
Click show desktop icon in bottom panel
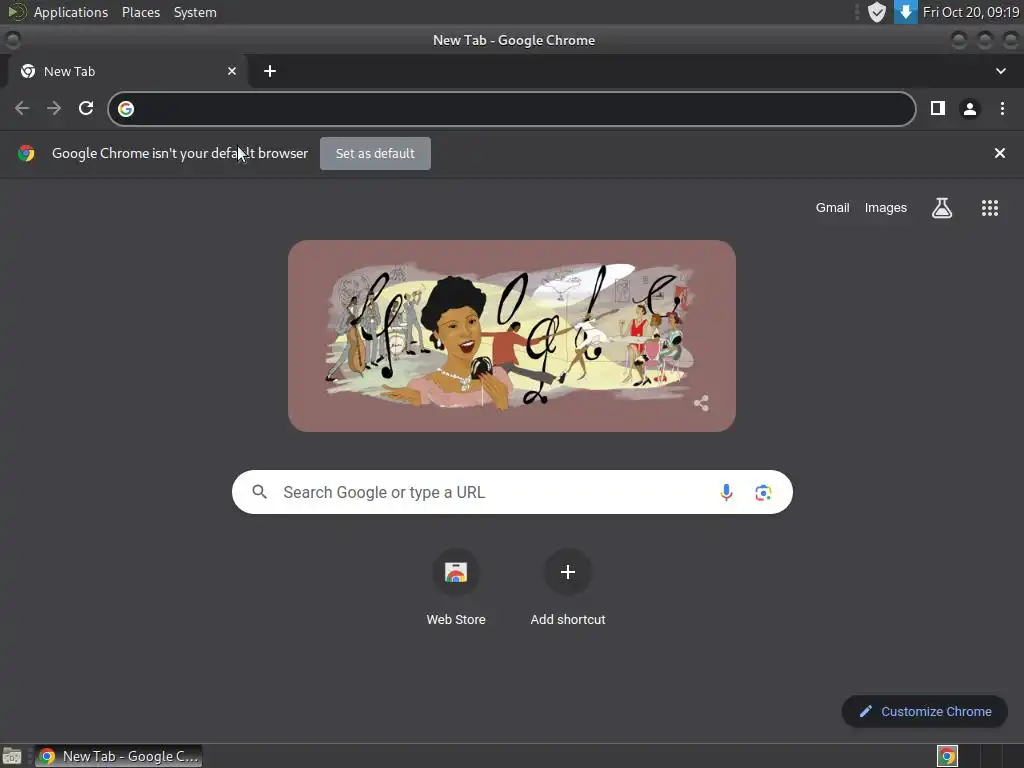12,756
